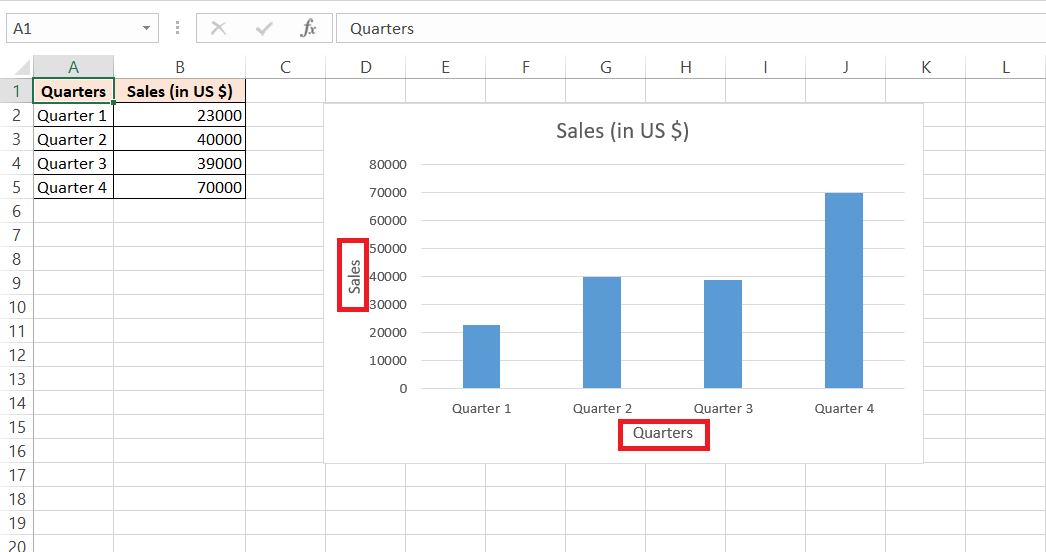The image size is (1046, 552).
Task: Select row 15 header
Action: coord(17,427)
